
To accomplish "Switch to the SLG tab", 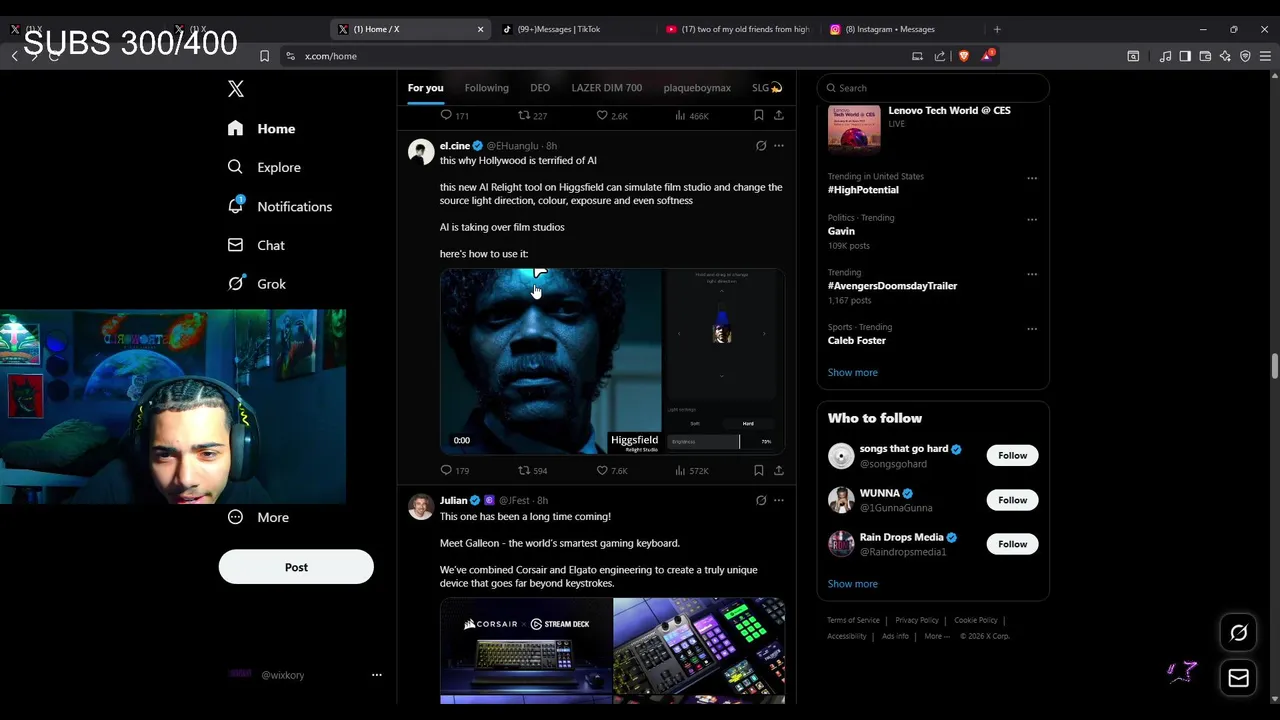I will point(767,88).
